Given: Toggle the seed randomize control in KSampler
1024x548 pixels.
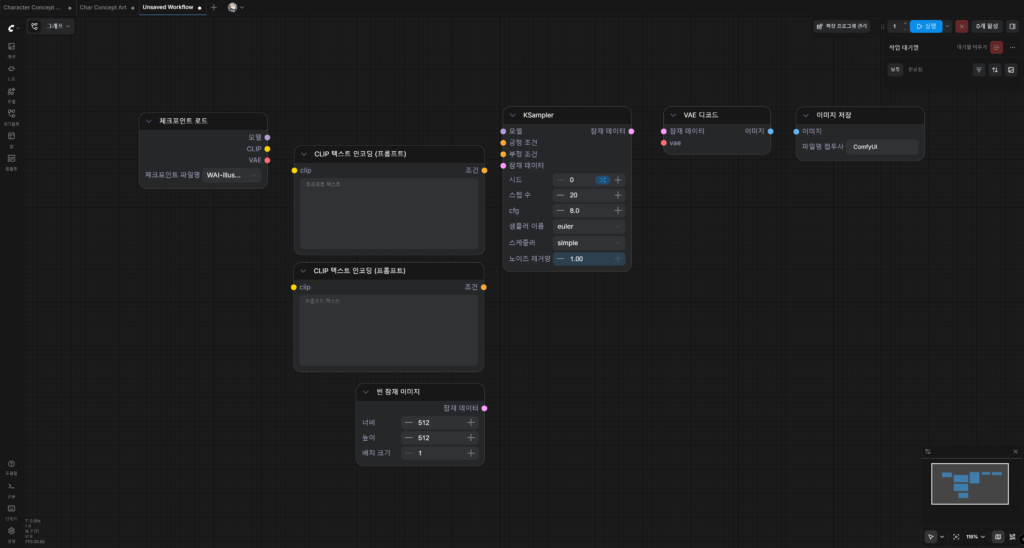Looking at the screenshot, I should tap(602, 180).
